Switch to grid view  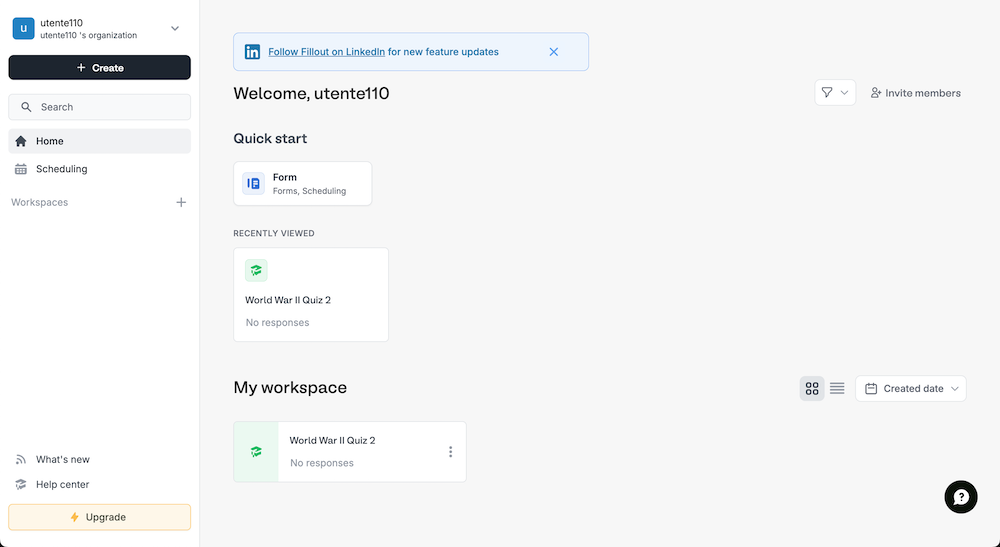pos(812,388)
